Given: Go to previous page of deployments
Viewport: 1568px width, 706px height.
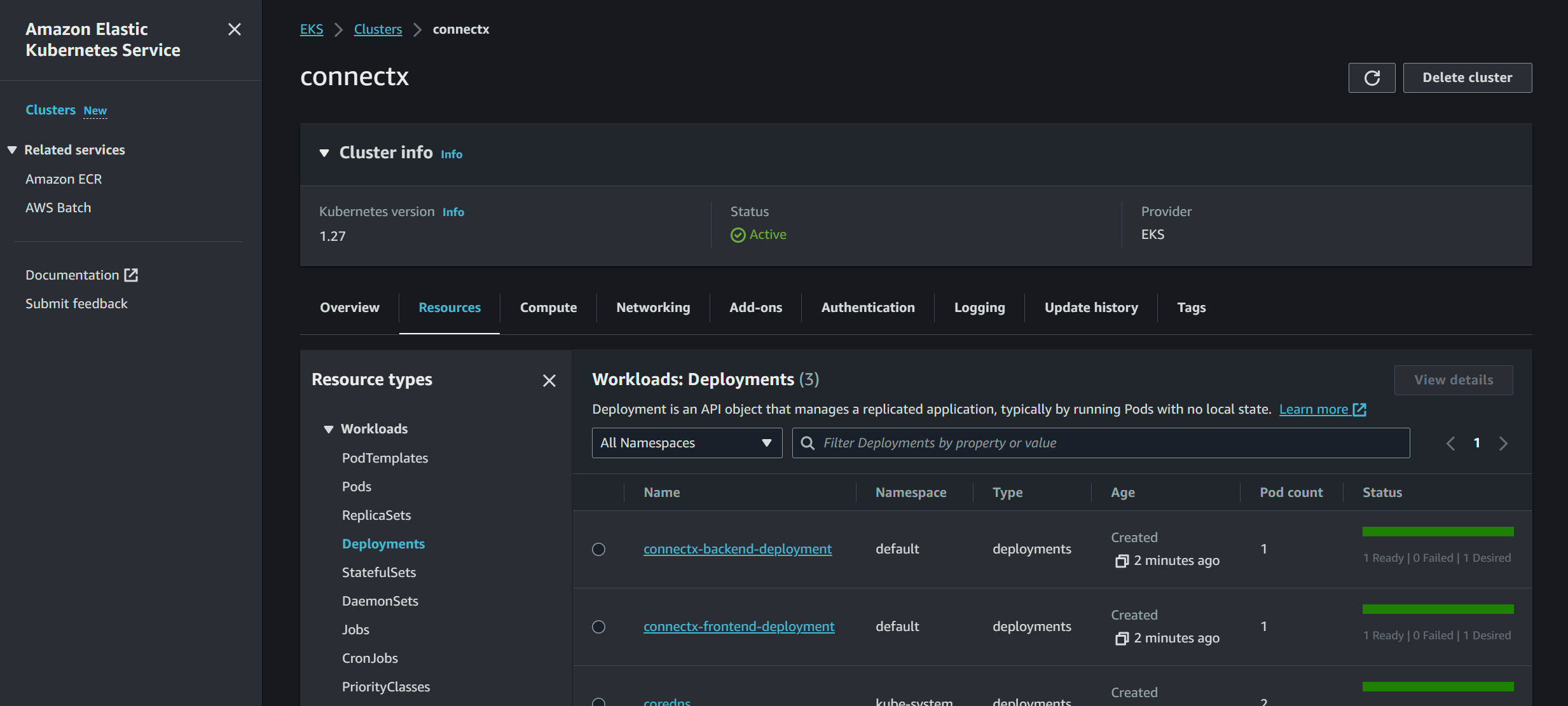Looking at the screenshot, I should 1450,444.
